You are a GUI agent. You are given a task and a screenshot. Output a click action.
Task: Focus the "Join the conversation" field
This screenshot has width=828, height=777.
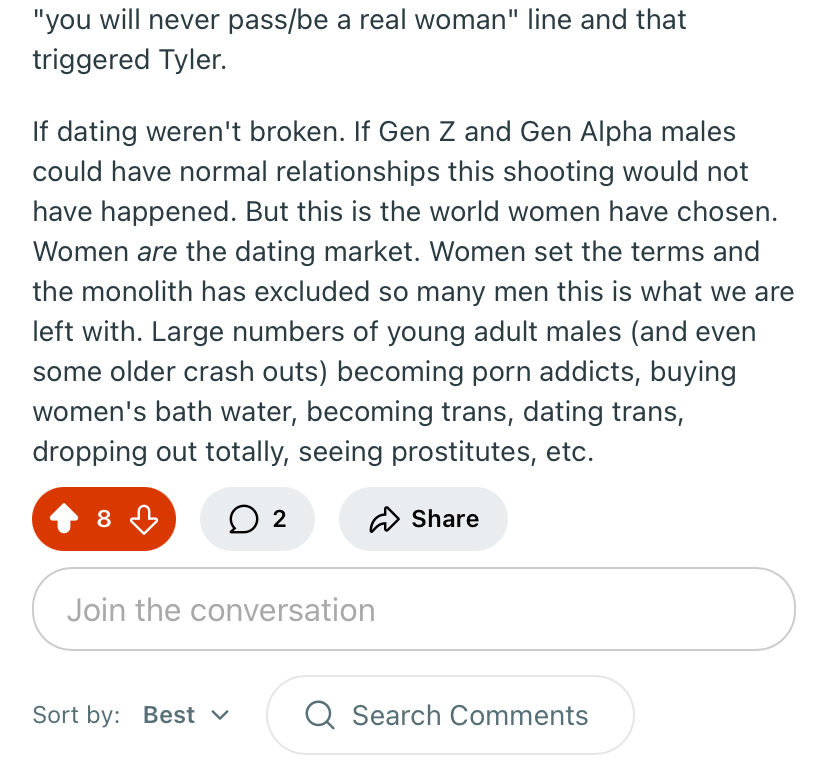(x=413, y=610)
